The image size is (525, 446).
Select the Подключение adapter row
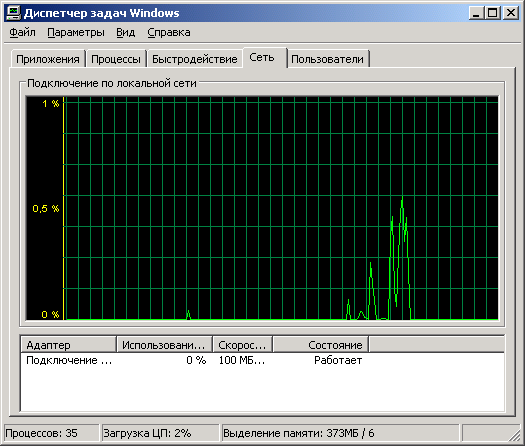click(x=262, y=360)
